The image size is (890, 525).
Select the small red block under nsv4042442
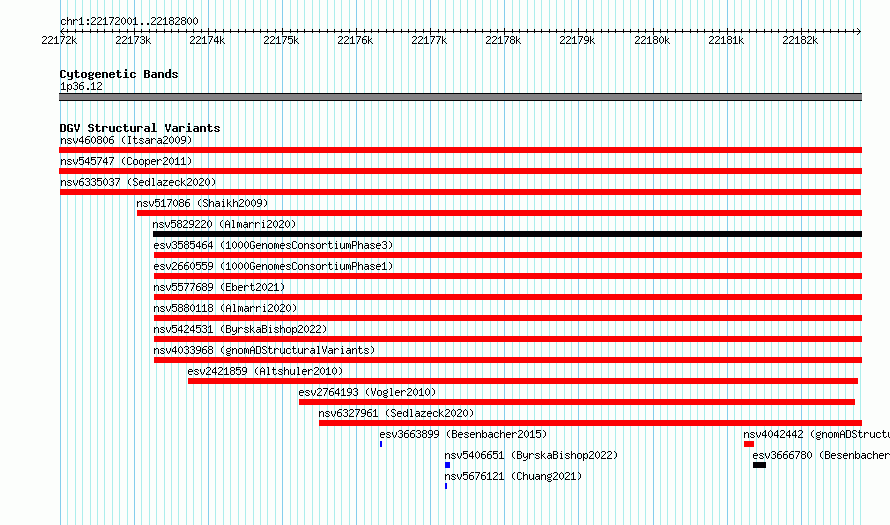tap(749, 444)
